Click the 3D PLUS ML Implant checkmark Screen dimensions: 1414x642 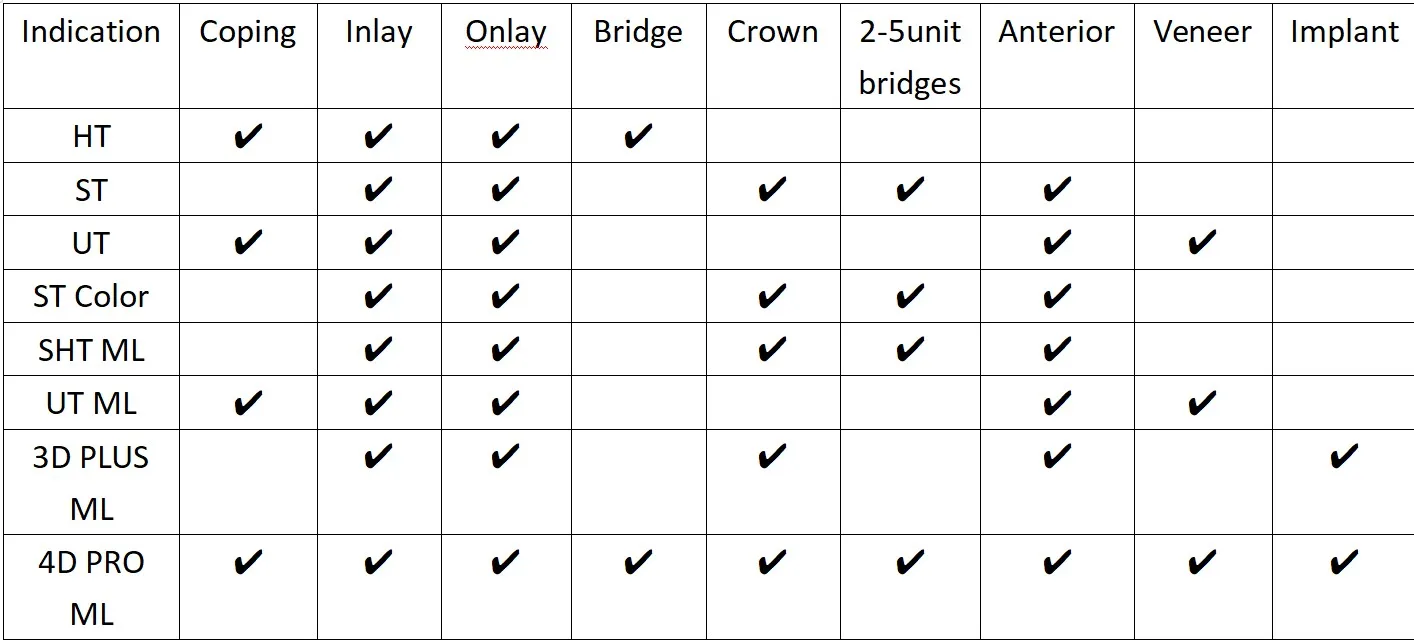click(x=1344, y=457)
